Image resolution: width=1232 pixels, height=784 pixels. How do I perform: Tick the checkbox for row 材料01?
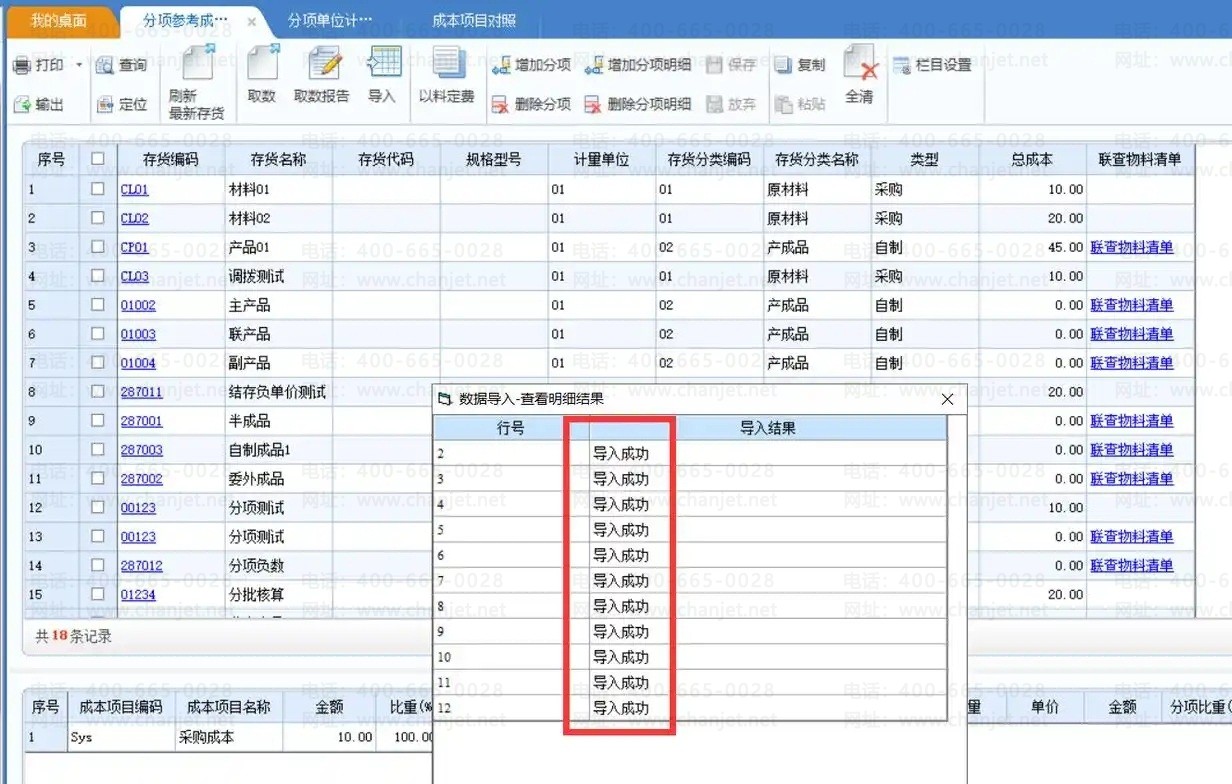tap(98, 189)
